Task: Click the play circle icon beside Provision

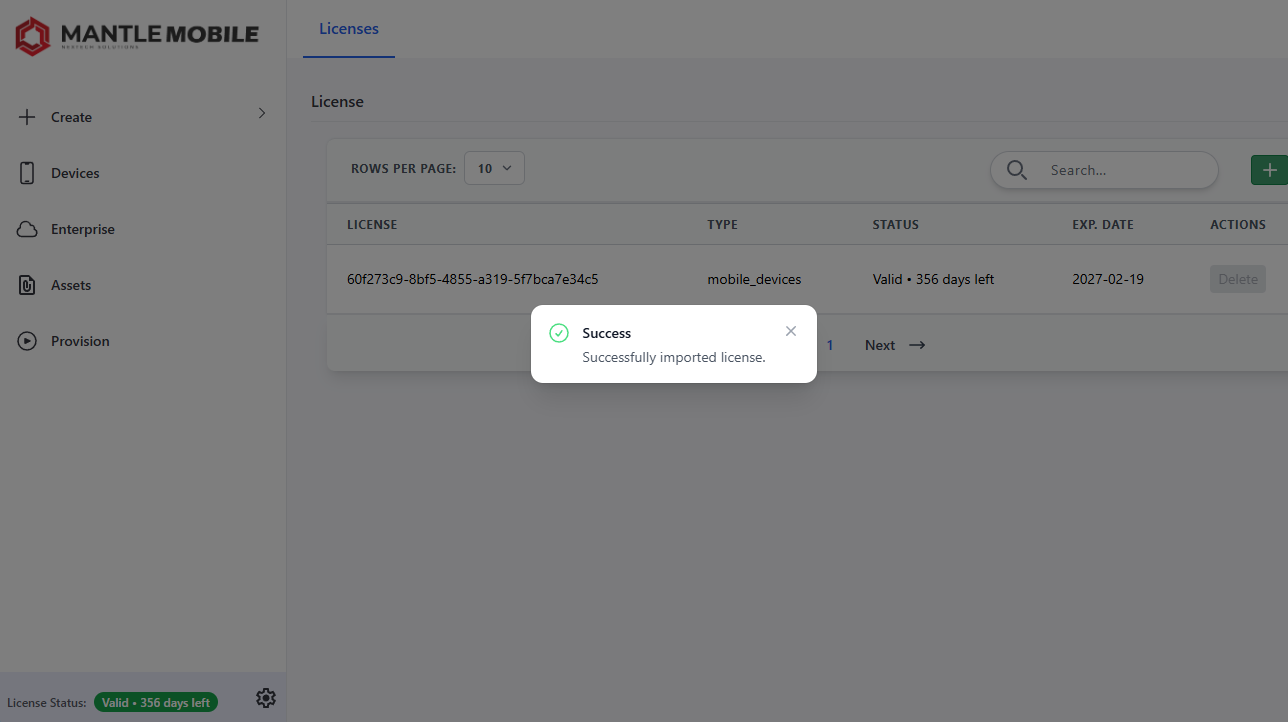Action: coord(27,341)
